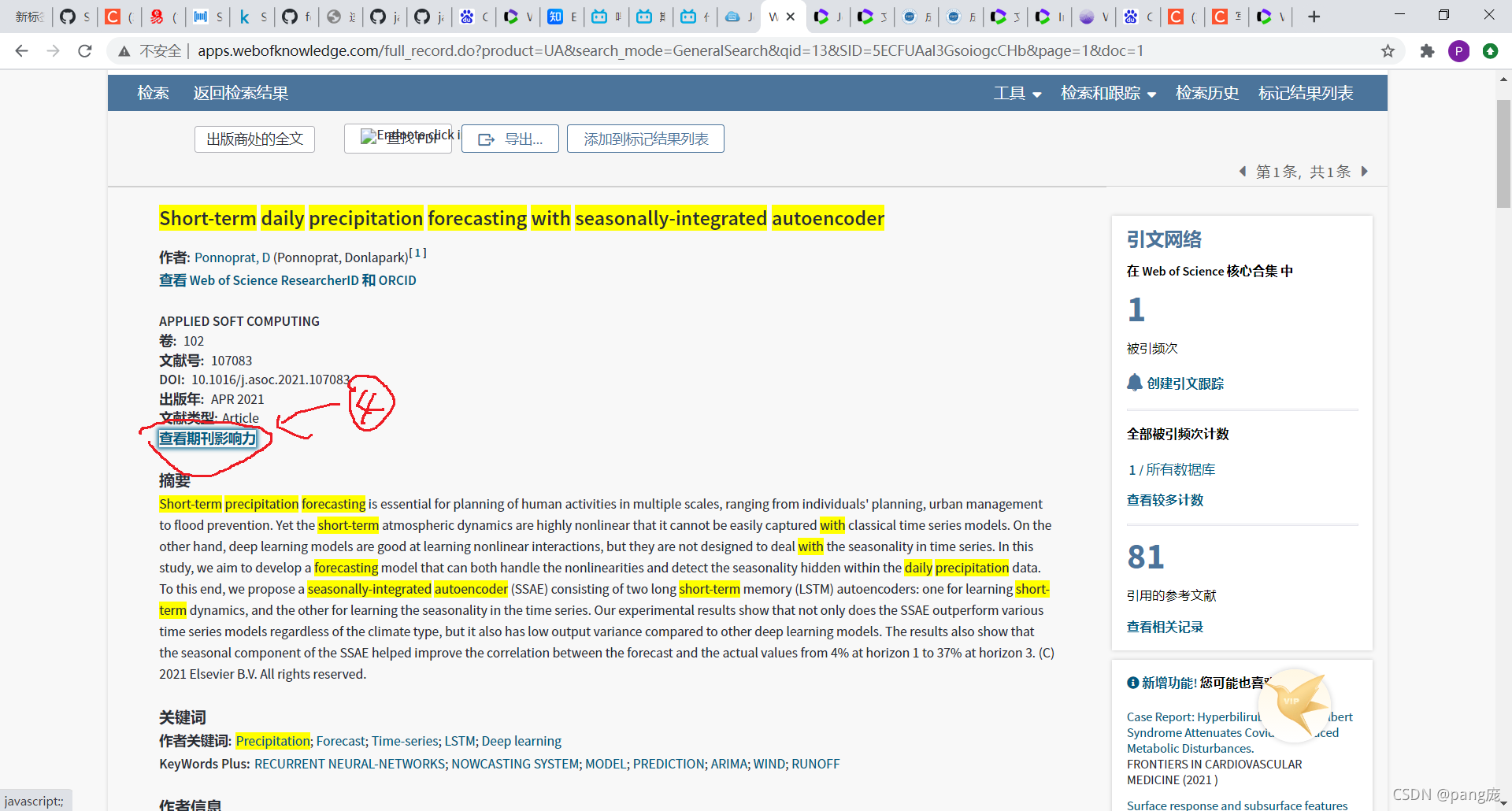Go back to the previous browser page
This screenshot has width=1512, height=811.
click(21, 51)
